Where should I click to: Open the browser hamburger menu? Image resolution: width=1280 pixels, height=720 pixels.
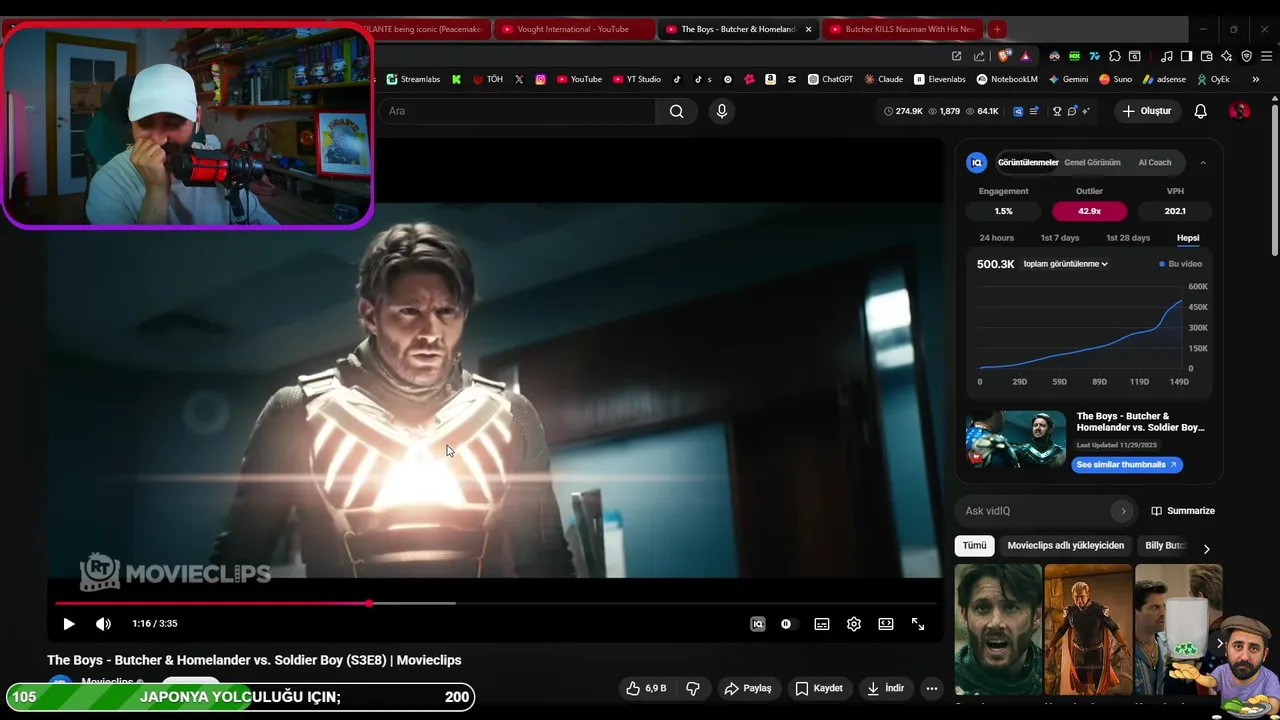[x=1266, y=56]
